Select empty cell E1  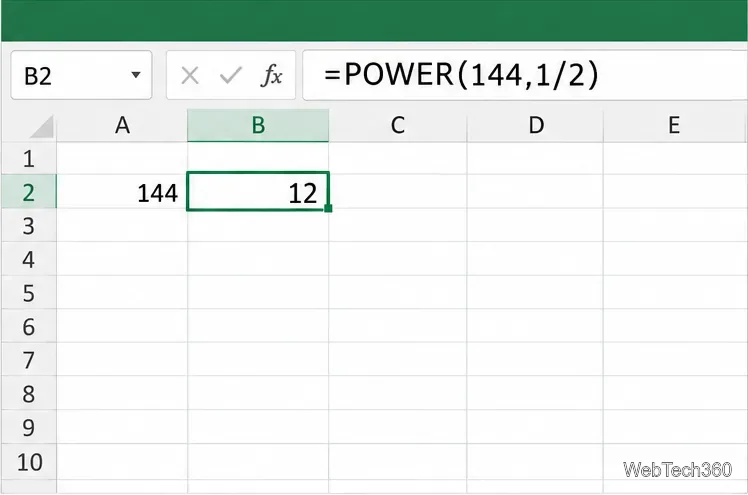[x=675, y=158]
